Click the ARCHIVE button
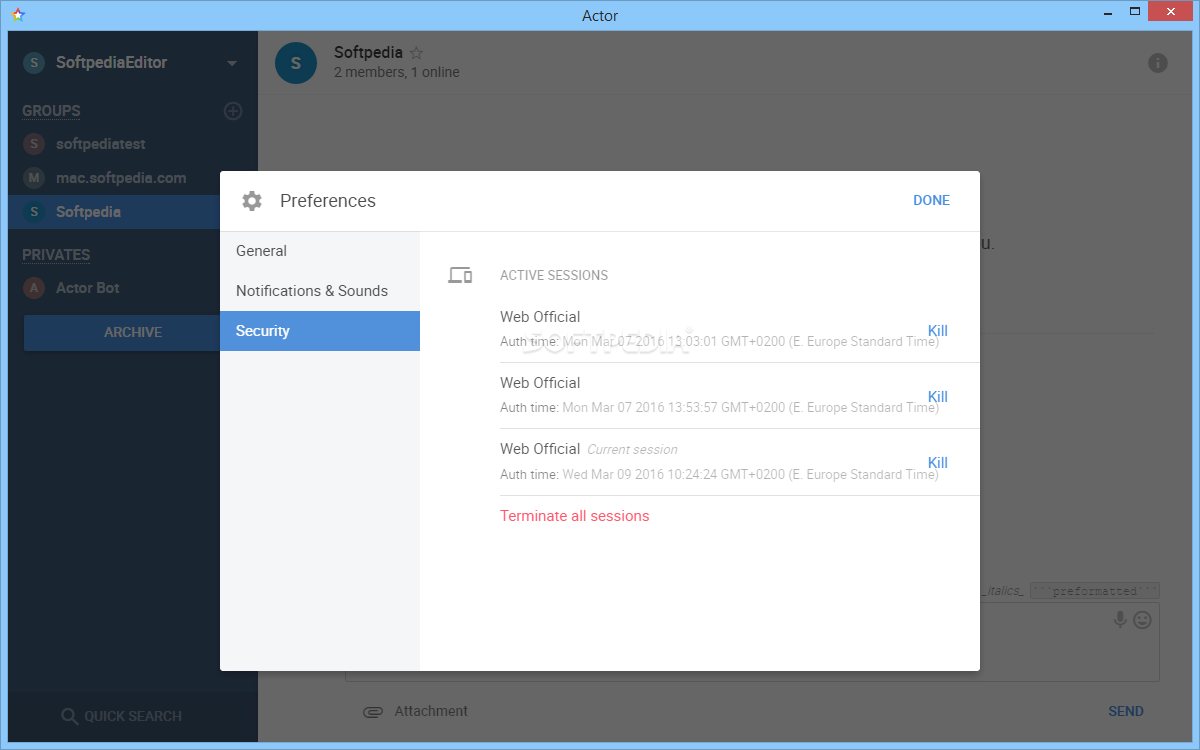Screen dimensions: 1200x750 point(133,332)
